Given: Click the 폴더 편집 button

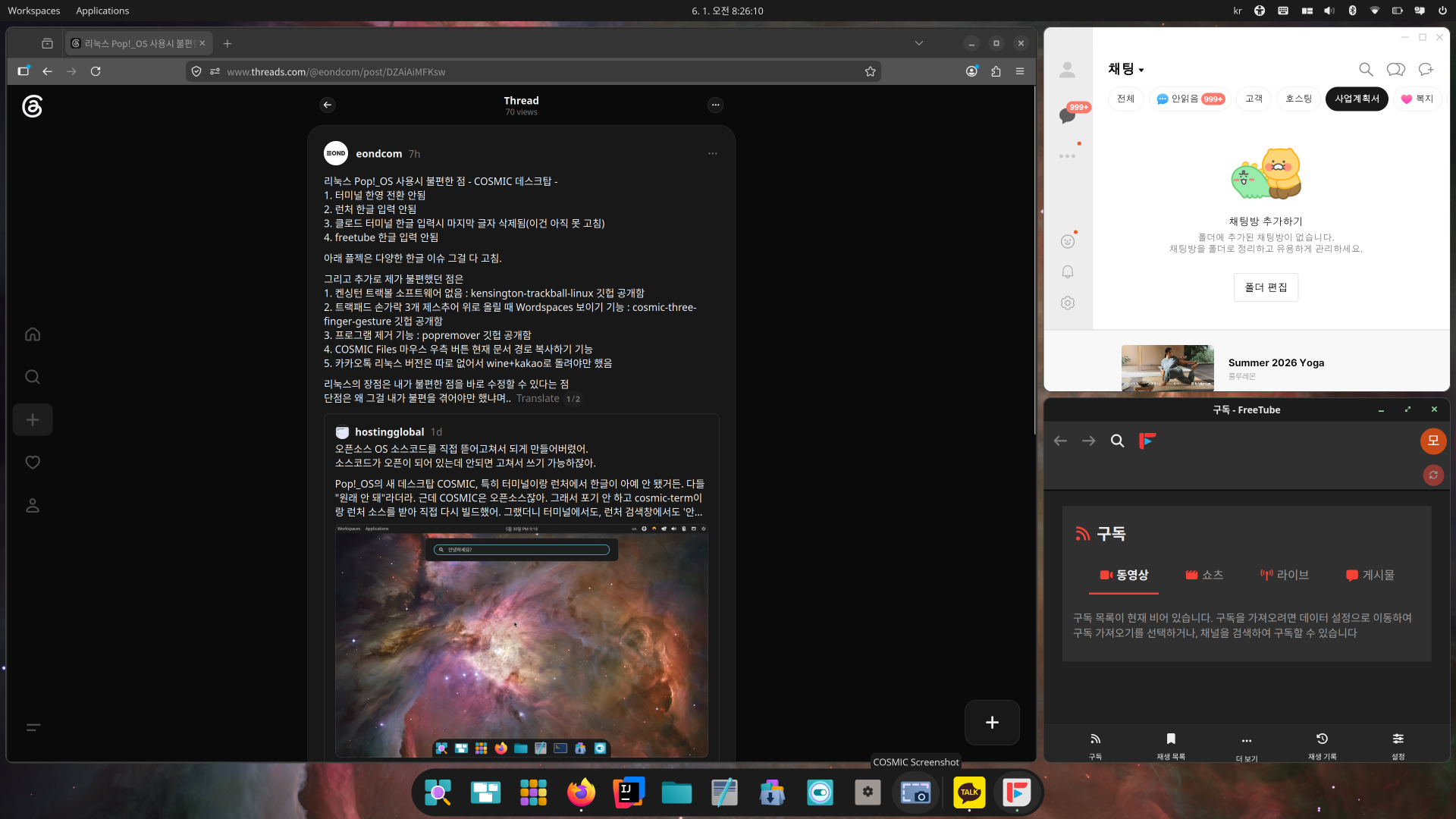Looking at the screenshot, I should [1266, 287].
